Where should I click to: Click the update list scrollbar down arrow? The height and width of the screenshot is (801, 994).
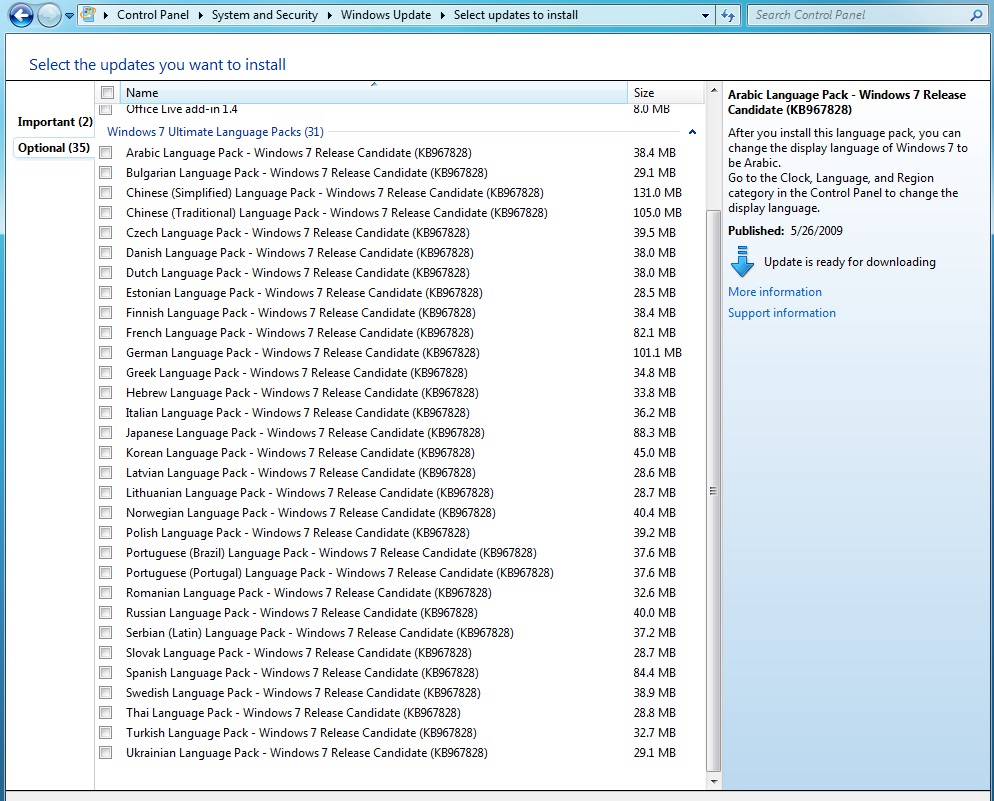713,779
